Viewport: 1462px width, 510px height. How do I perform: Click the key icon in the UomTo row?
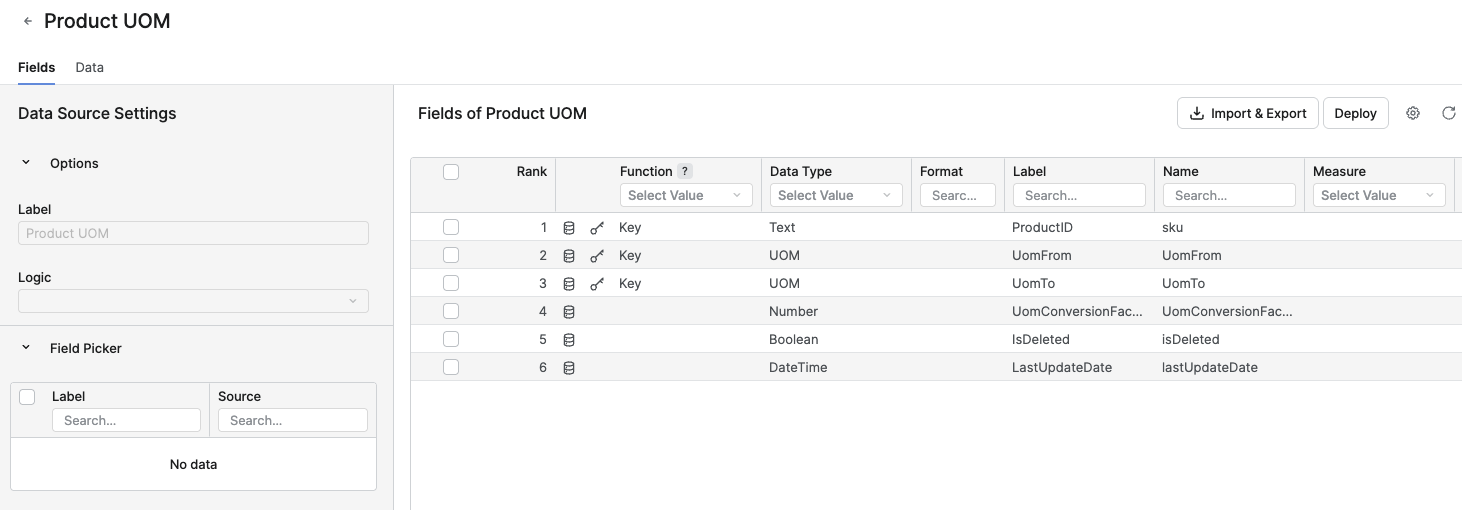[597, 284]
